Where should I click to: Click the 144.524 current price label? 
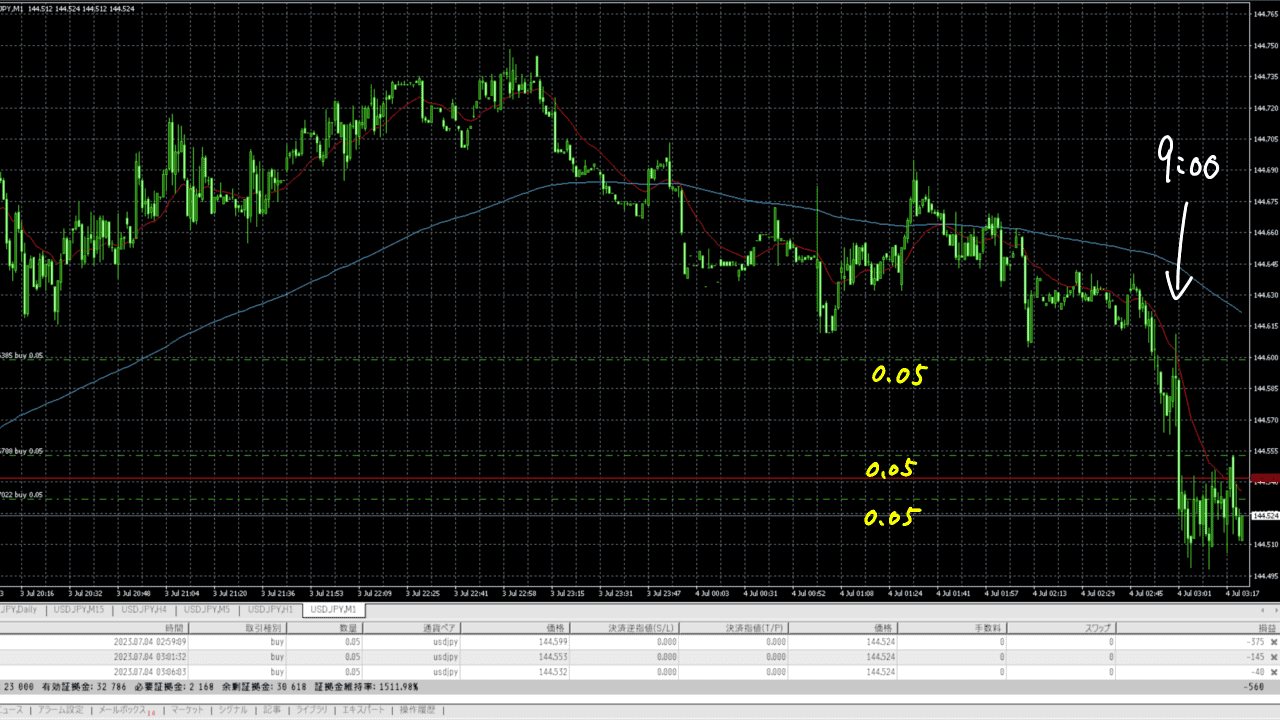(x=1265, y=516)
